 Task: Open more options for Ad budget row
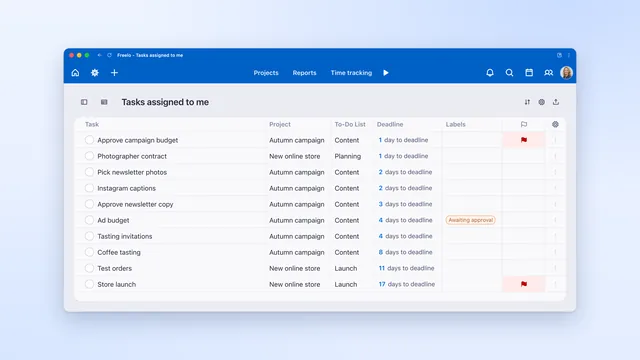pos(555,220)
